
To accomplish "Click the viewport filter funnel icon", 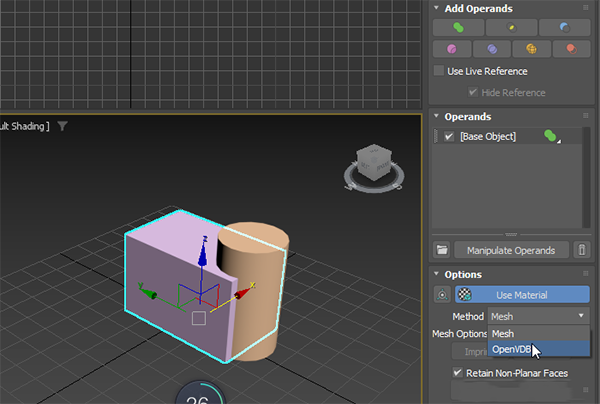I will (x=63, y=126).
